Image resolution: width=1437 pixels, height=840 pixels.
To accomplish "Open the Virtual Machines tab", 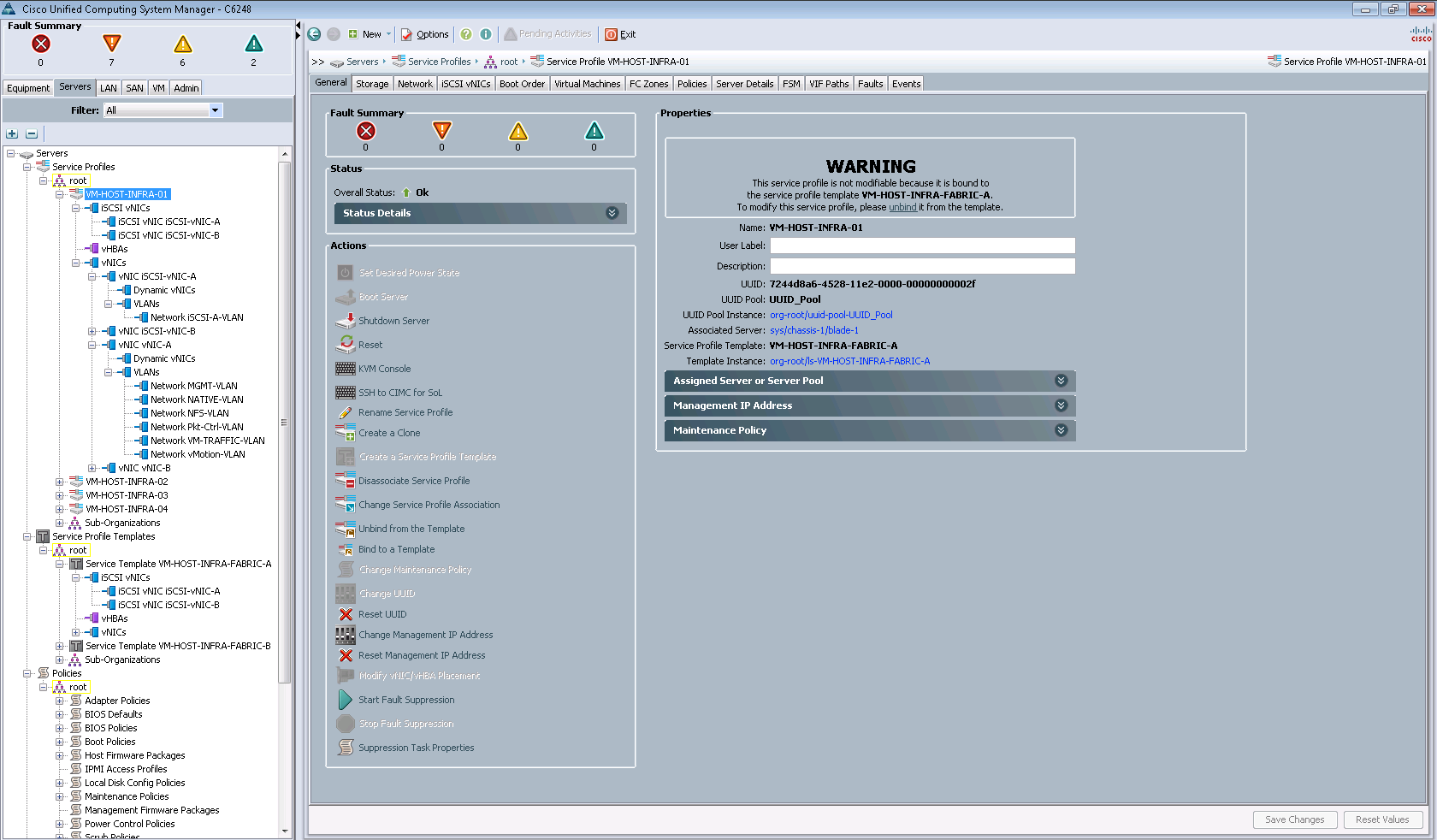I will [587, 84].
